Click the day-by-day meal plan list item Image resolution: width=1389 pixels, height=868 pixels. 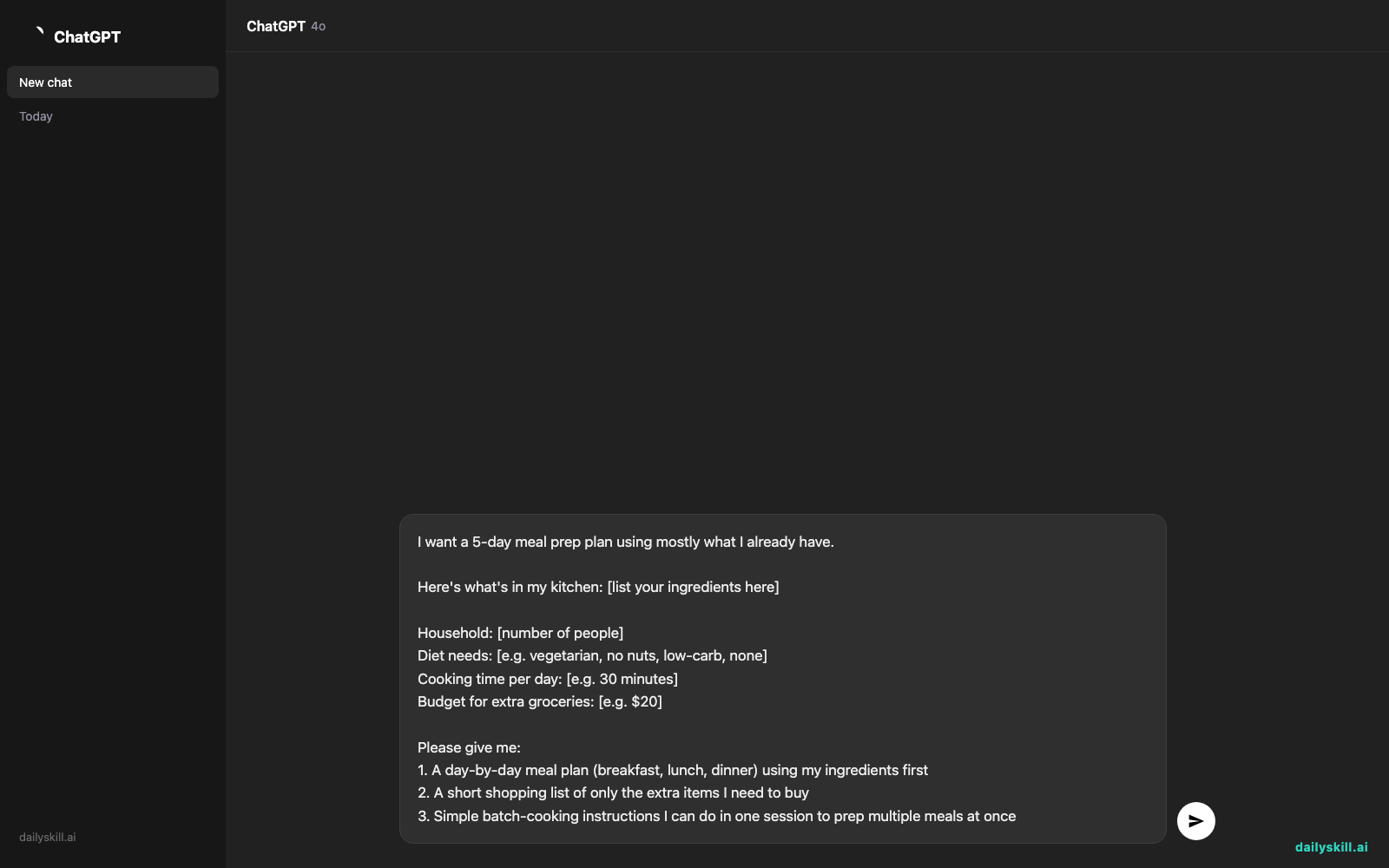673,770
